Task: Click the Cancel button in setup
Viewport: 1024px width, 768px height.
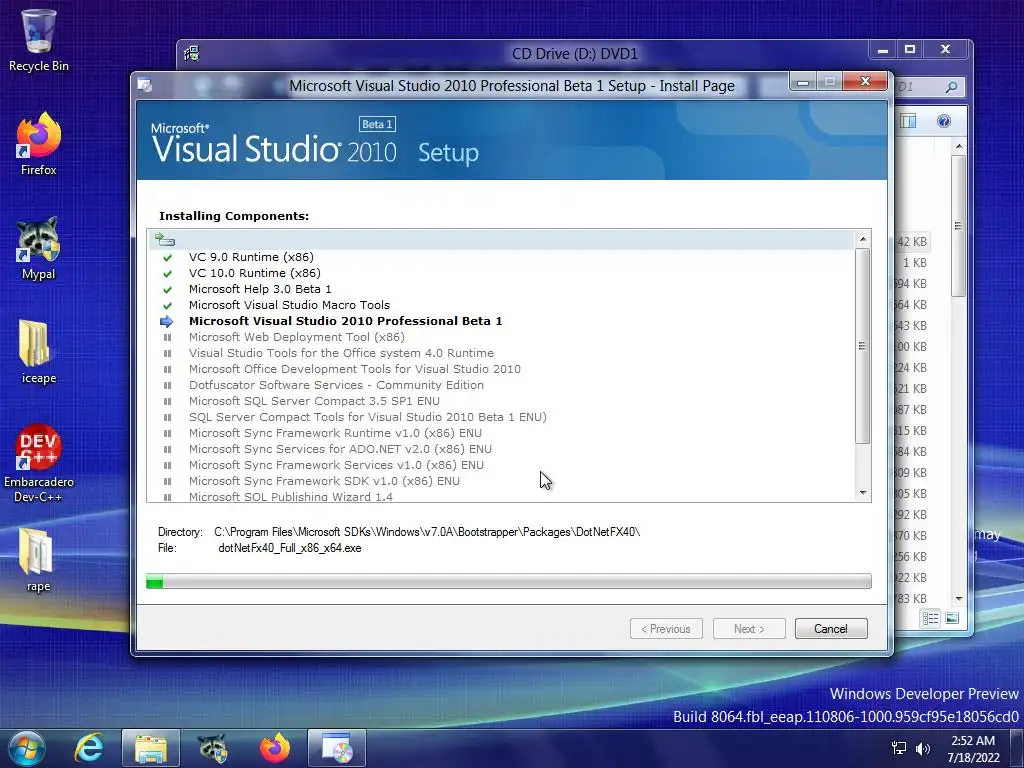Action: (x=831, y=629)
